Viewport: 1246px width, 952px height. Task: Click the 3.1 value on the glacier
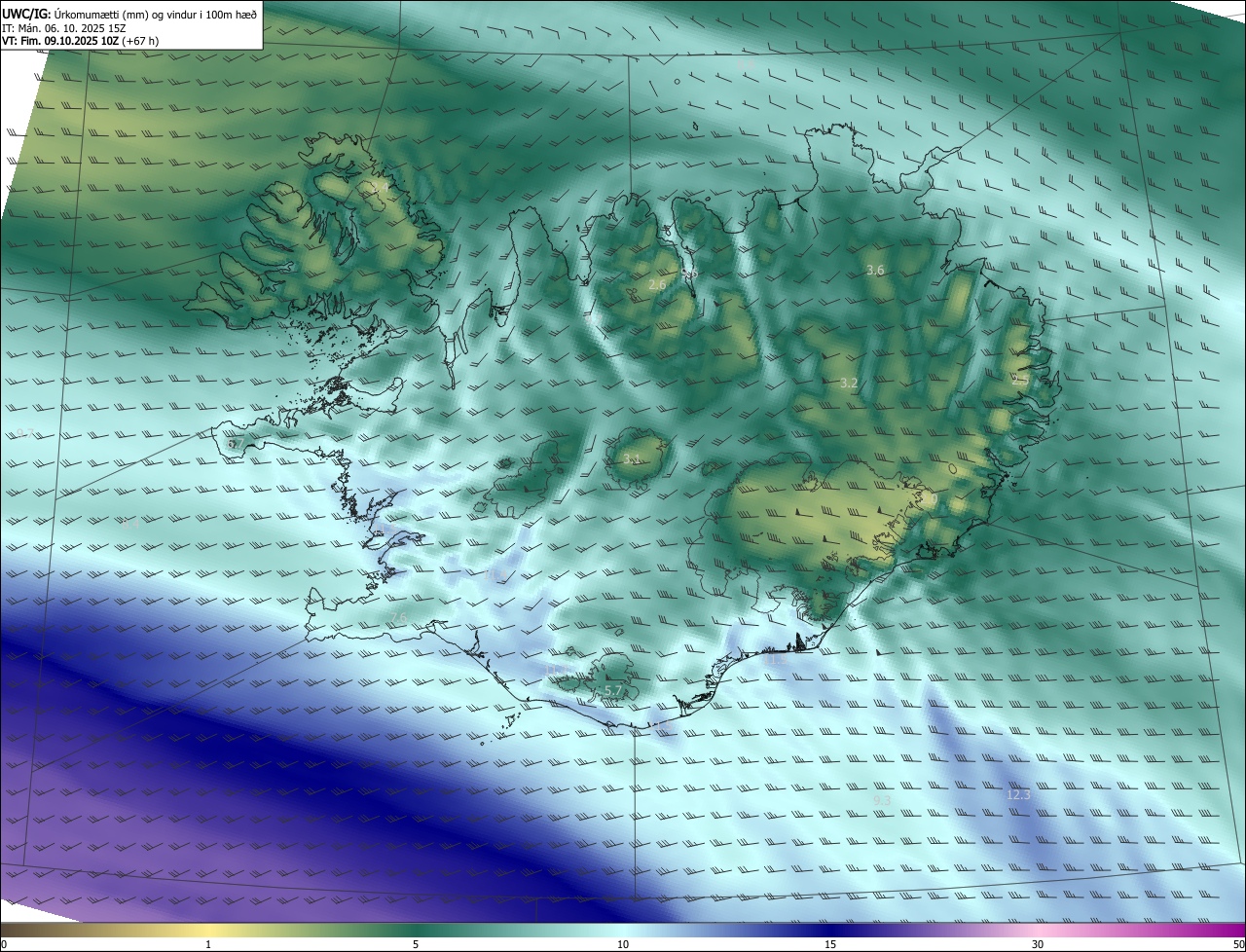click(632, 459)
